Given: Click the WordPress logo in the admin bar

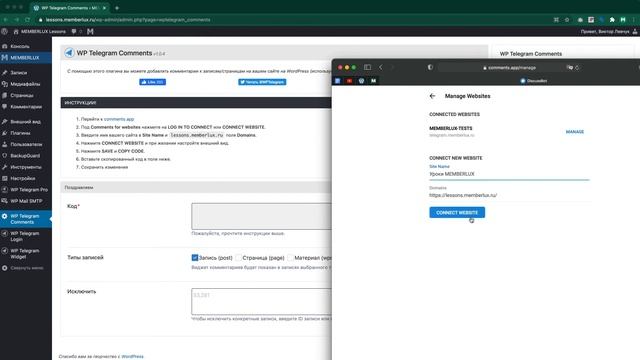Looking at the screenshot, I should coord(4,31).
